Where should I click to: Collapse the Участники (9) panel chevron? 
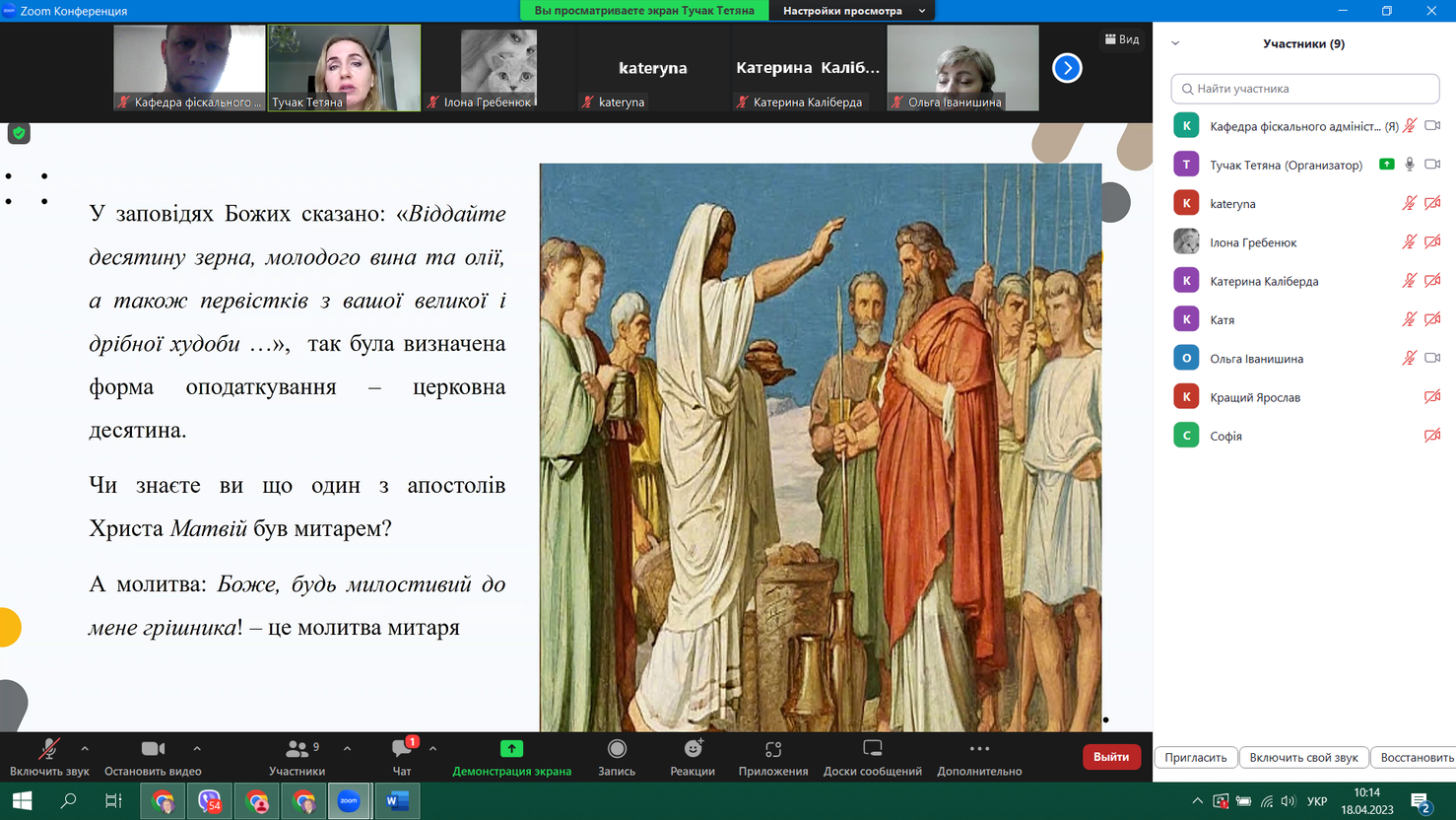click(1175, 43)
